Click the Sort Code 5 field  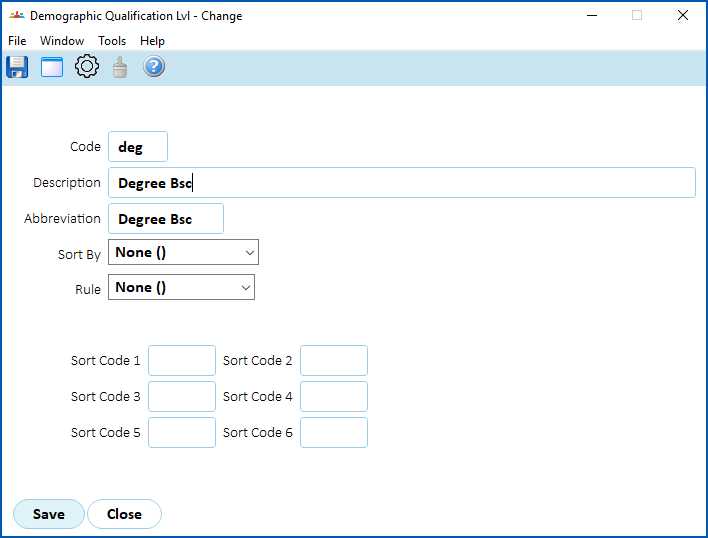(182, 433)
